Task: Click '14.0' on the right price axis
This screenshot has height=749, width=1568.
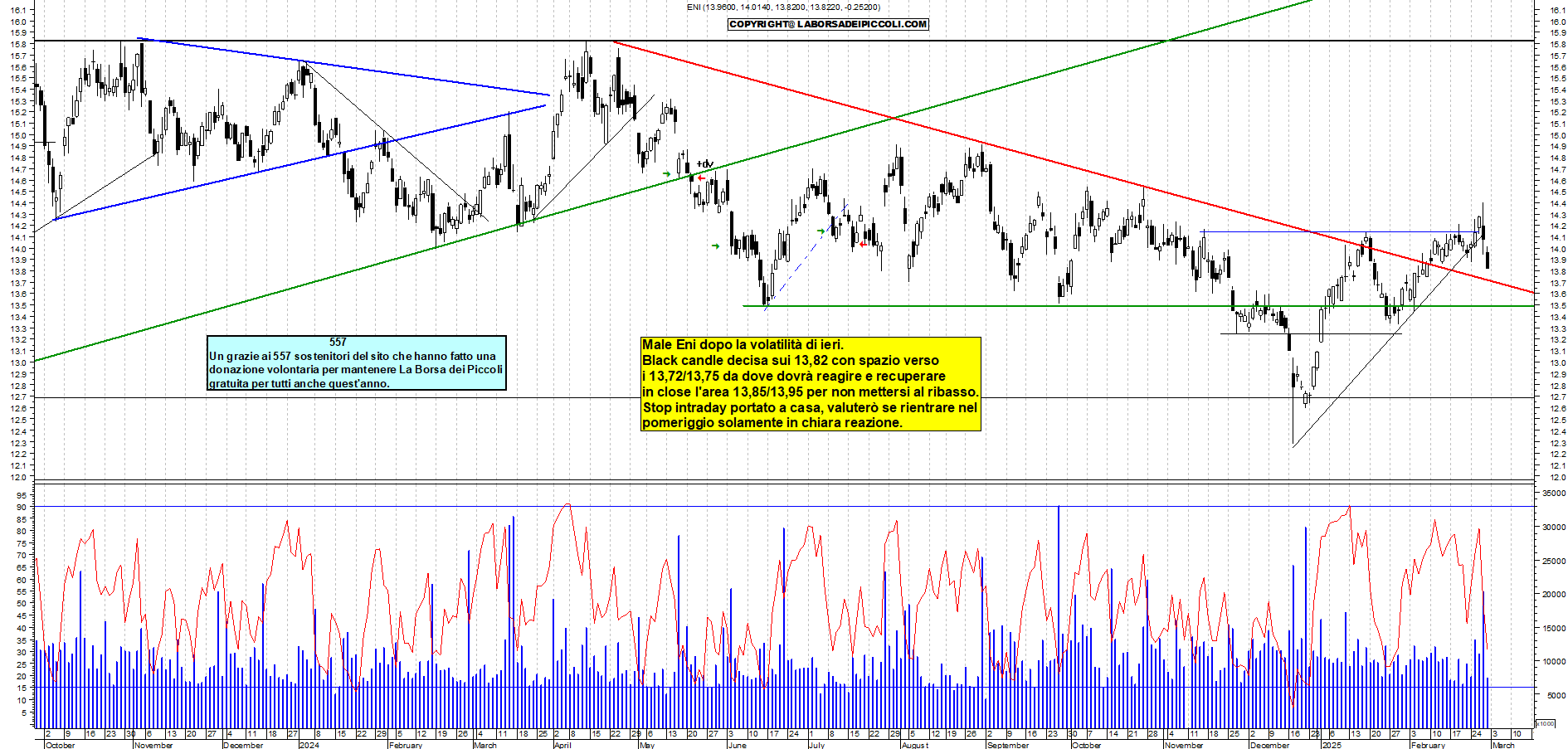Action: point(1557,249)
